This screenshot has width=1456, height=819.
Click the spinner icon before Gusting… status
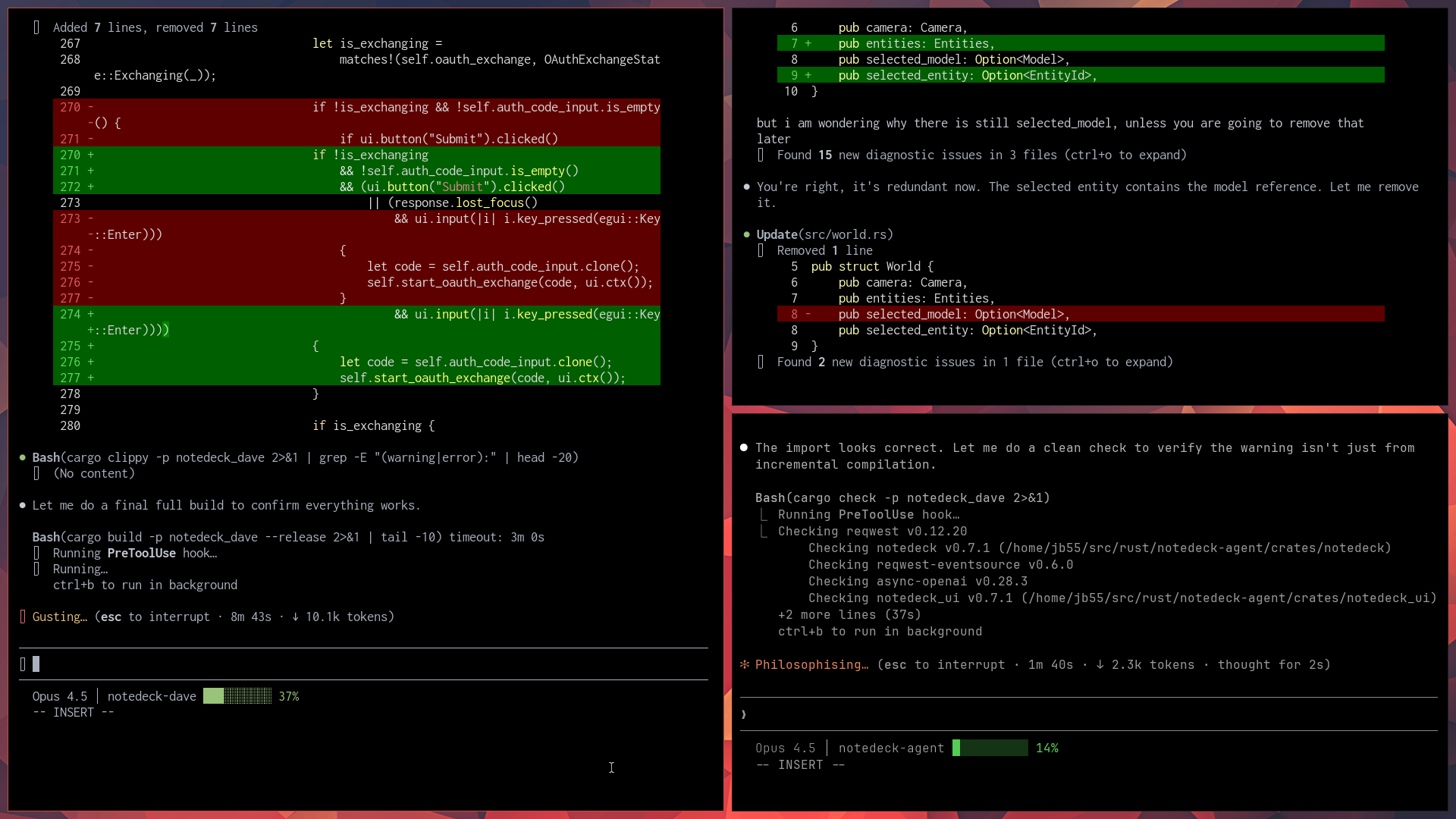coord(23,617)
